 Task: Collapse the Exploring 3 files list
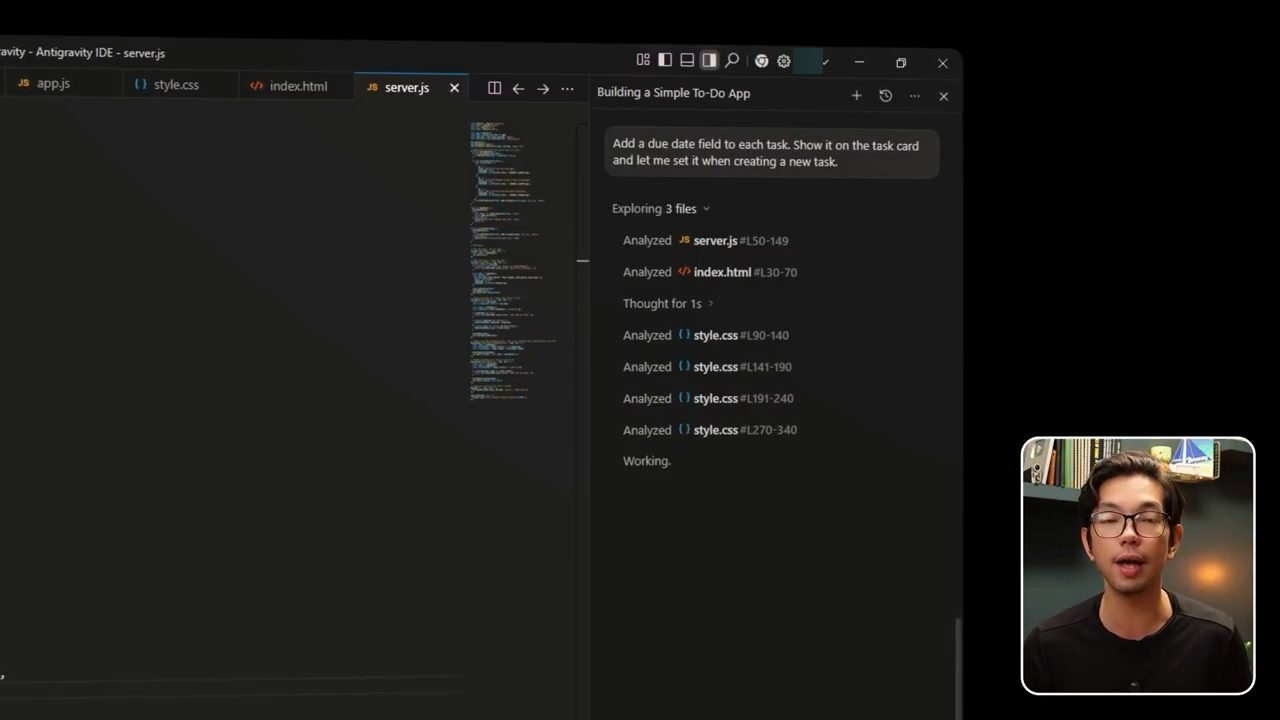[x=661, y=209]
